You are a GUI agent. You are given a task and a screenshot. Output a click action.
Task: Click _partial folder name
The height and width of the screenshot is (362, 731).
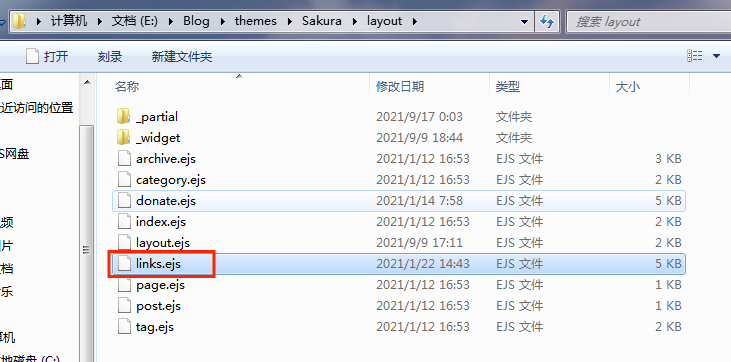click(157, 117)
